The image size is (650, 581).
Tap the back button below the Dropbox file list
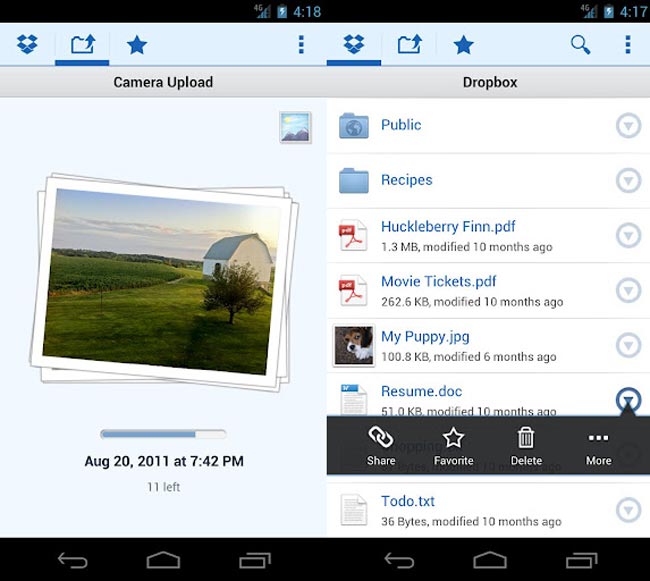(399, 560)
